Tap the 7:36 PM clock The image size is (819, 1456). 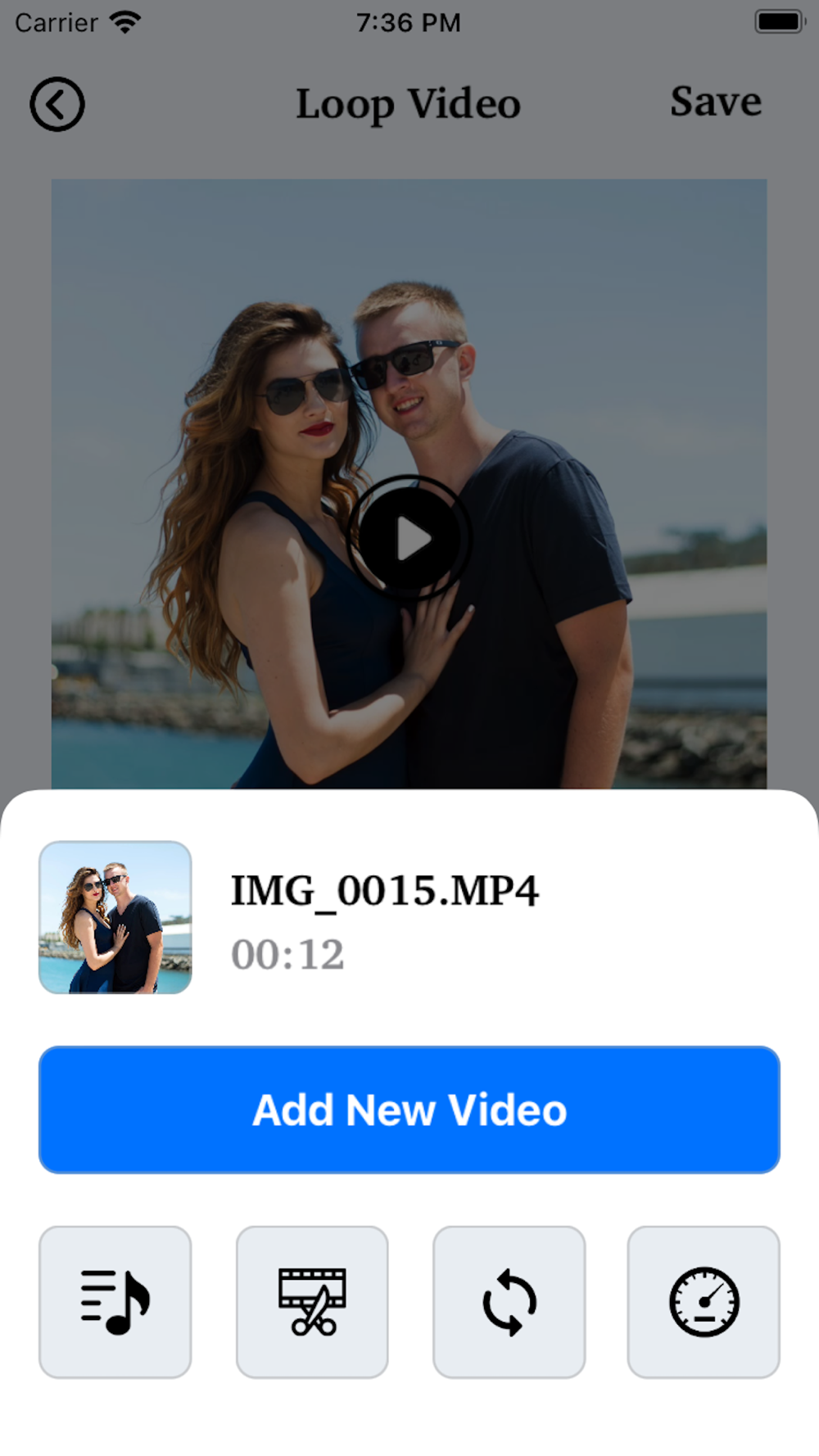408,23
